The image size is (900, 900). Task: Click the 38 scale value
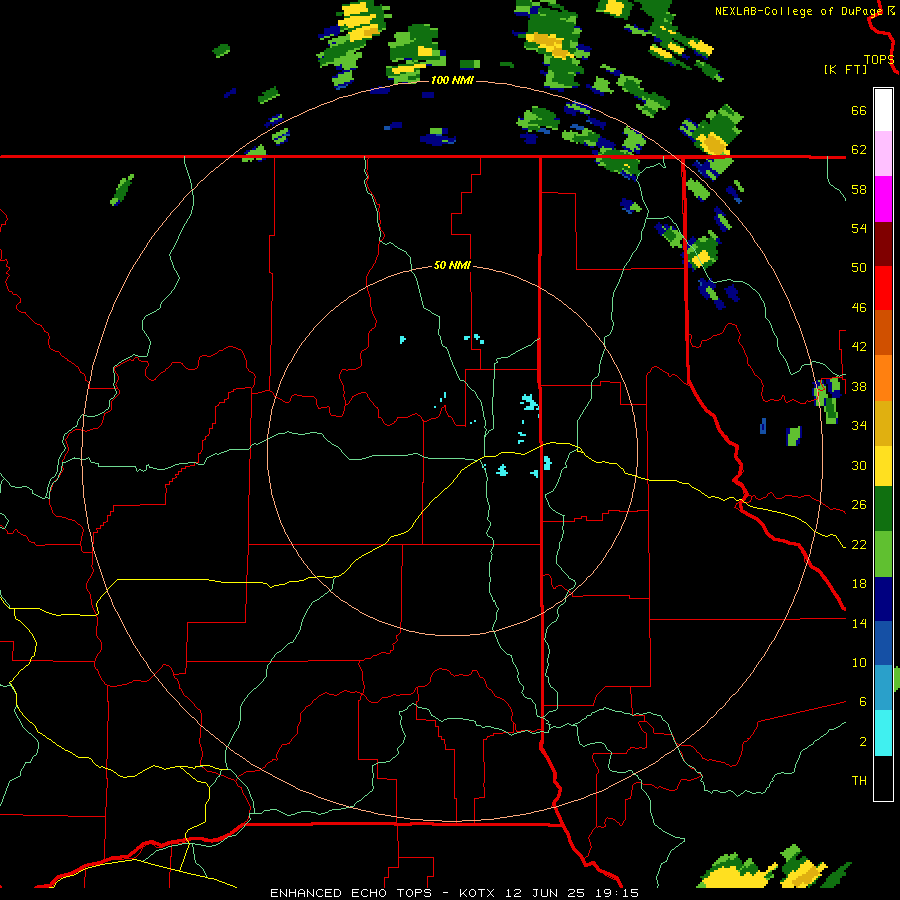click(859, 386)
